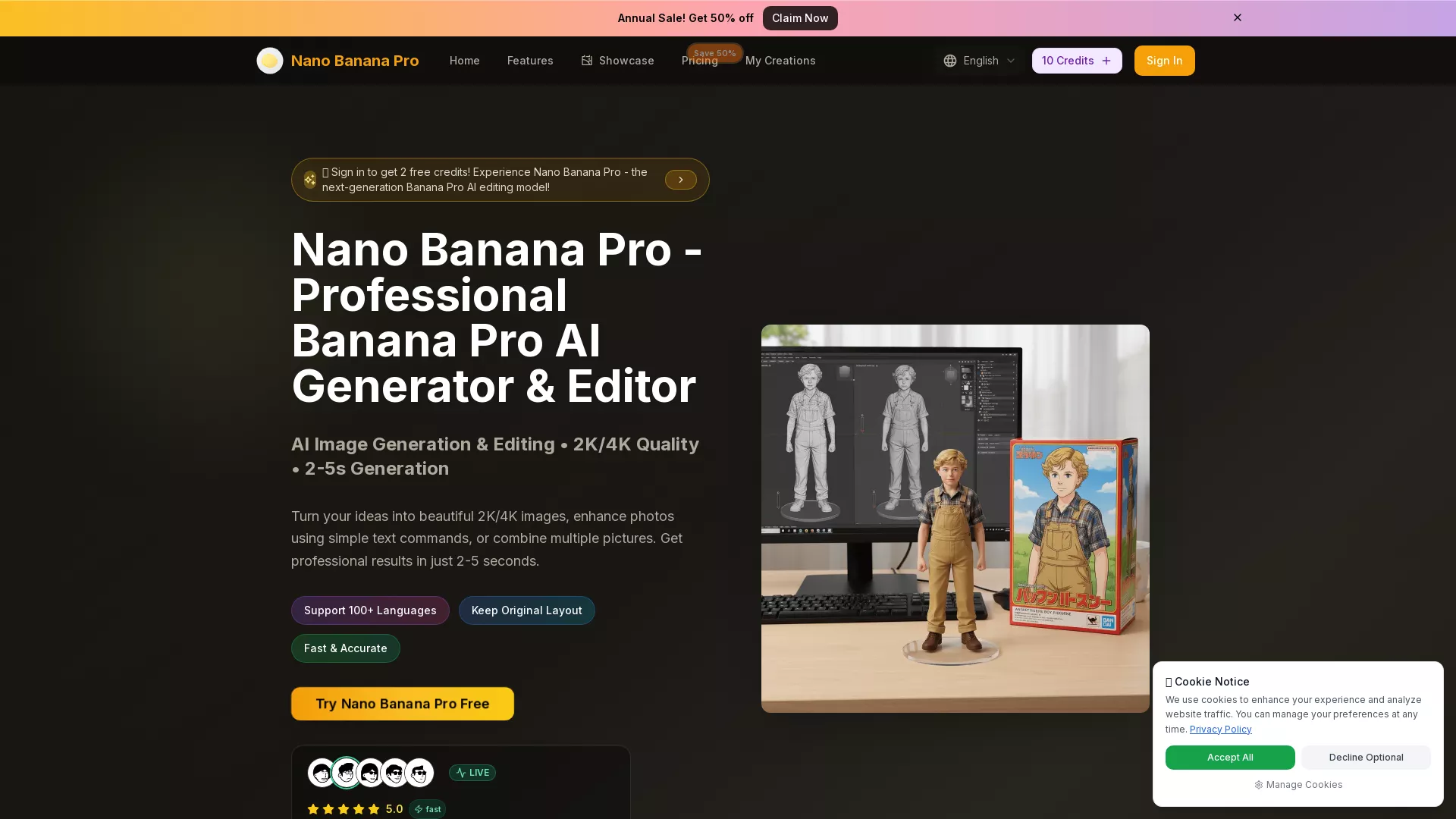Click Claim Now in sale banner
Screen dimensions: 1456x819
pos(800,18)
